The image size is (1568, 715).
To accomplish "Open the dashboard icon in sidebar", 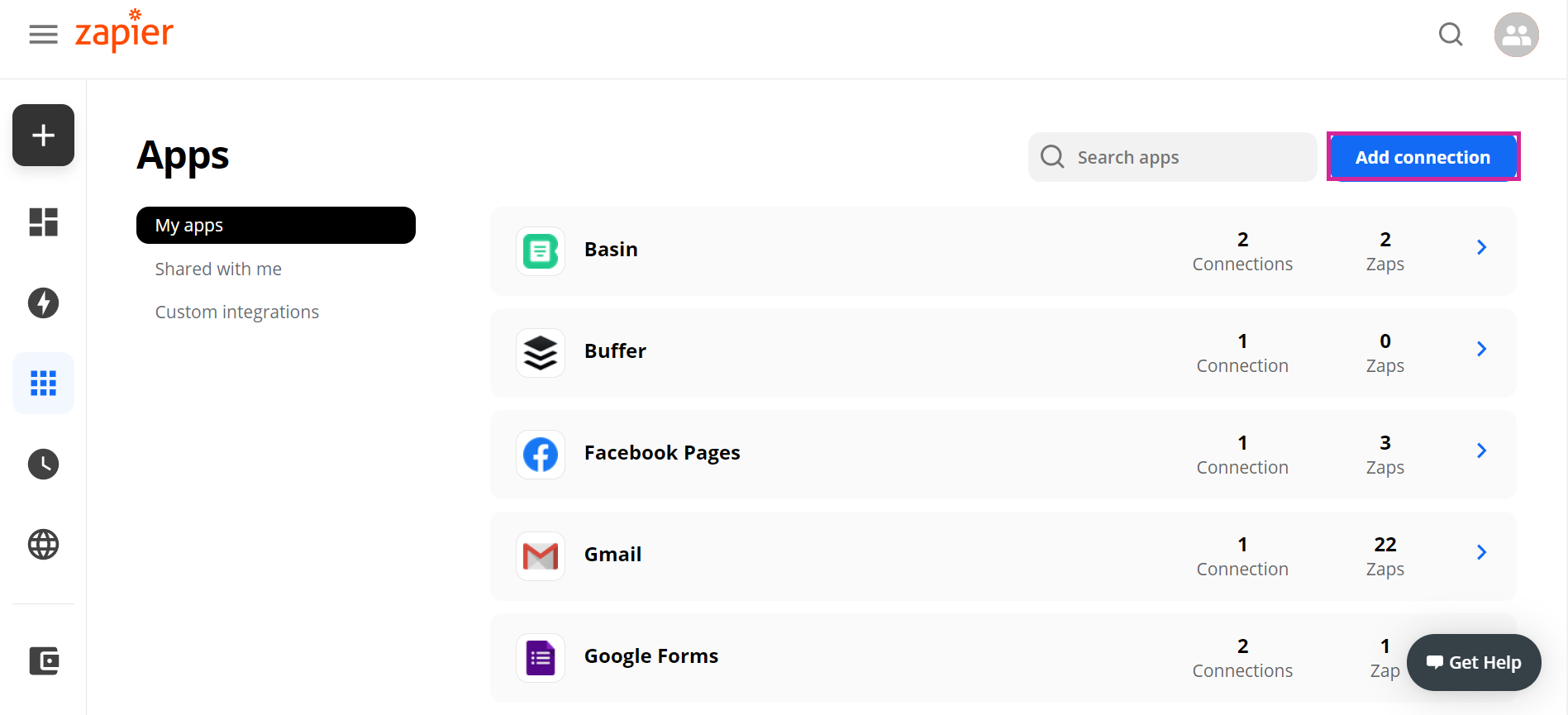I will (x=43, y=222).
